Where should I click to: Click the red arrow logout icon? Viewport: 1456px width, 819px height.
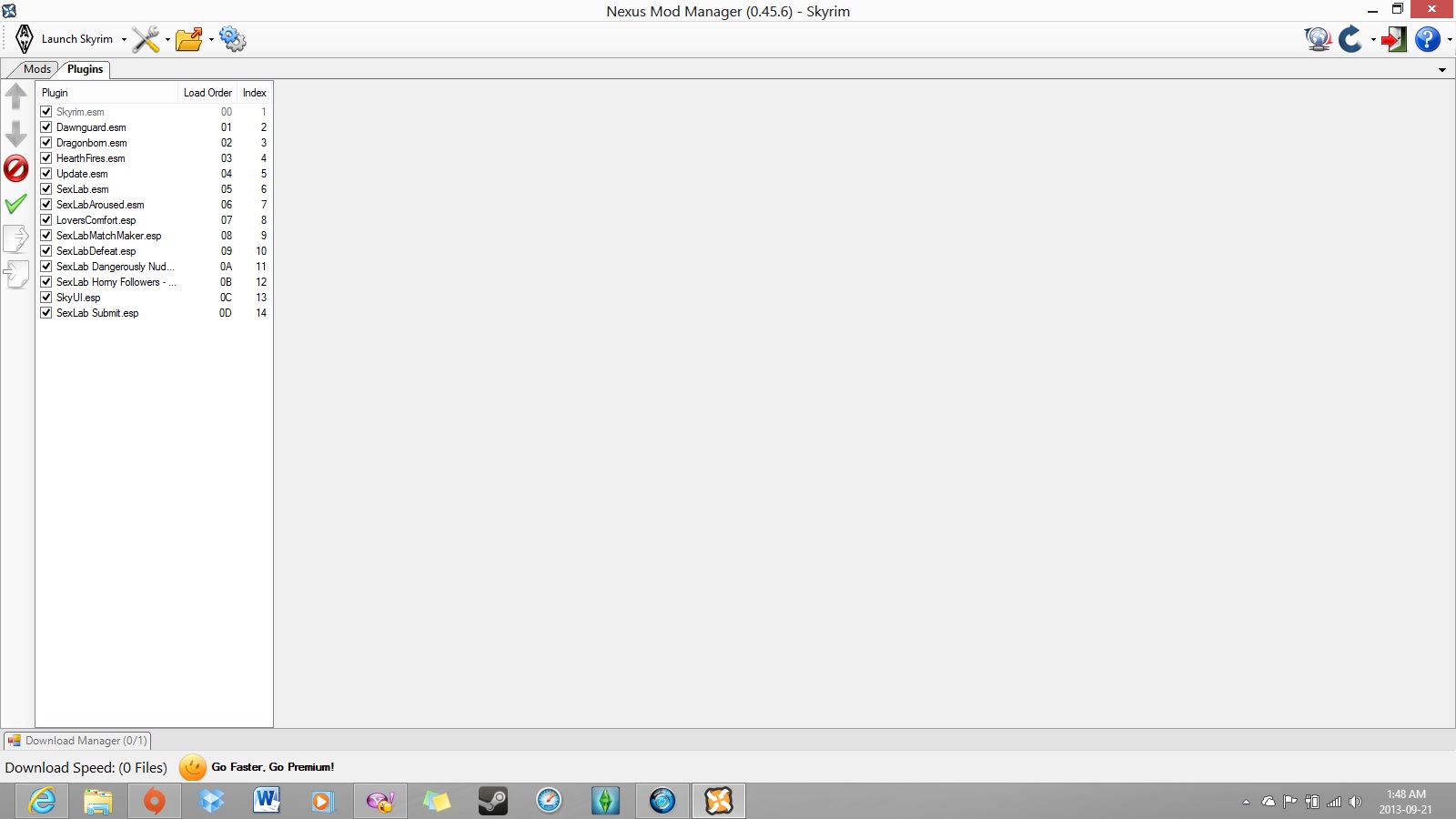(1394, 39)
